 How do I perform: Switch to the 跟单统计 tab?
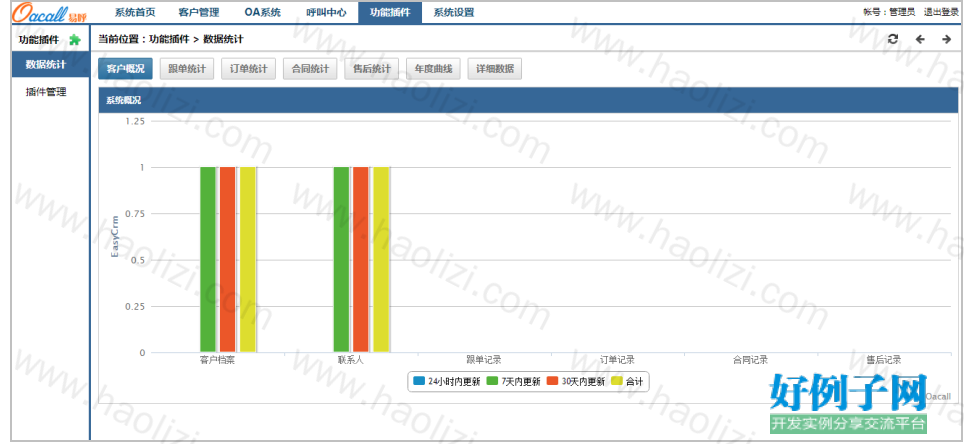pyautogui.click(x=187, y=69)
